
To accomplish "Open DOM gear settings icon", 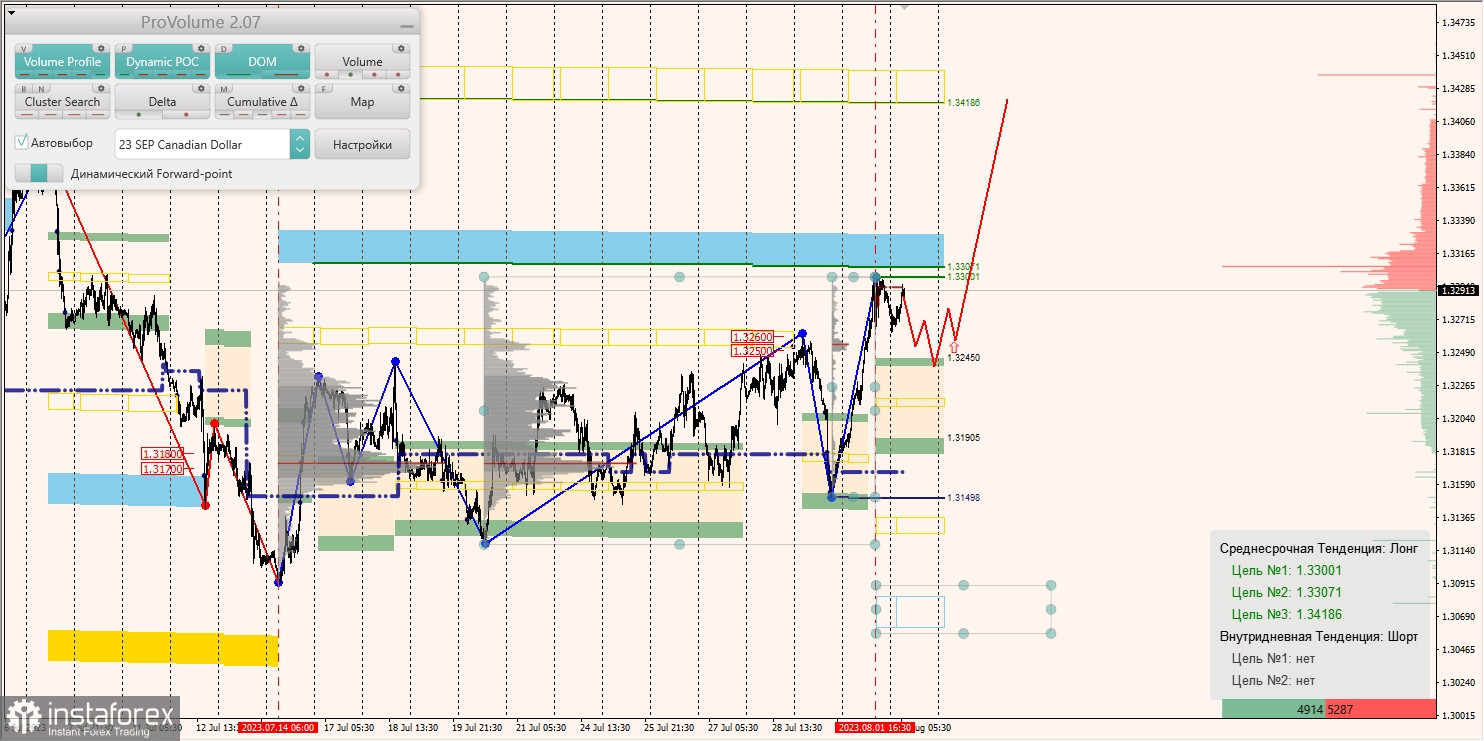I will click(301, 48).
